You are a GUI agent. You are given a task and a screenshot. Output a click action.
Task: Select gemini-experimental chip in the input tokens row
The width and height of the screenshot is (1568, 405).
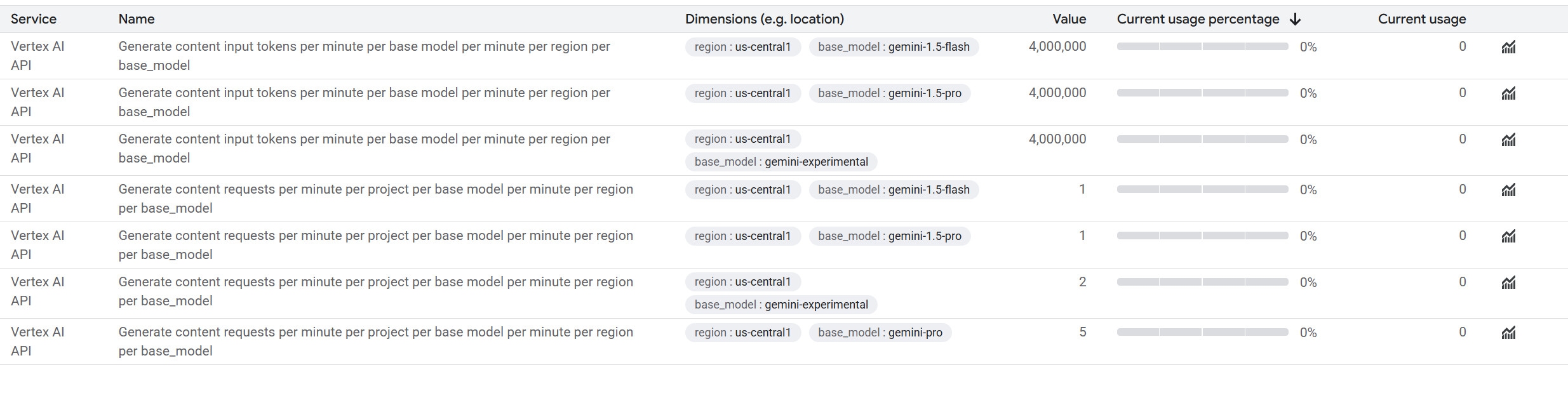pos(781,162)
